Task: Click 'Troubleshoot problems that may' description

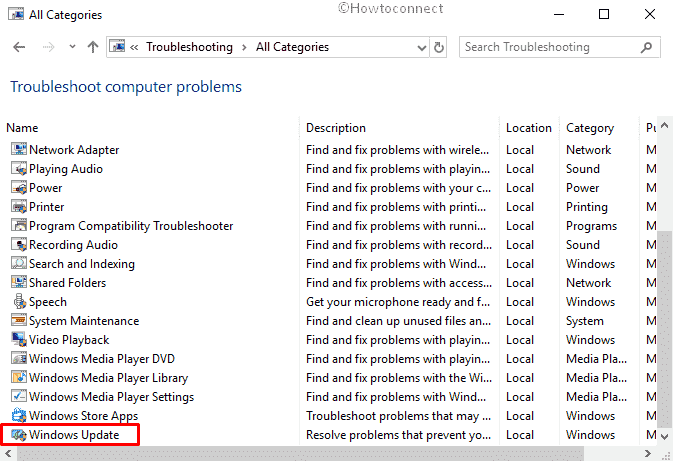Action: (x=398, y=416)
